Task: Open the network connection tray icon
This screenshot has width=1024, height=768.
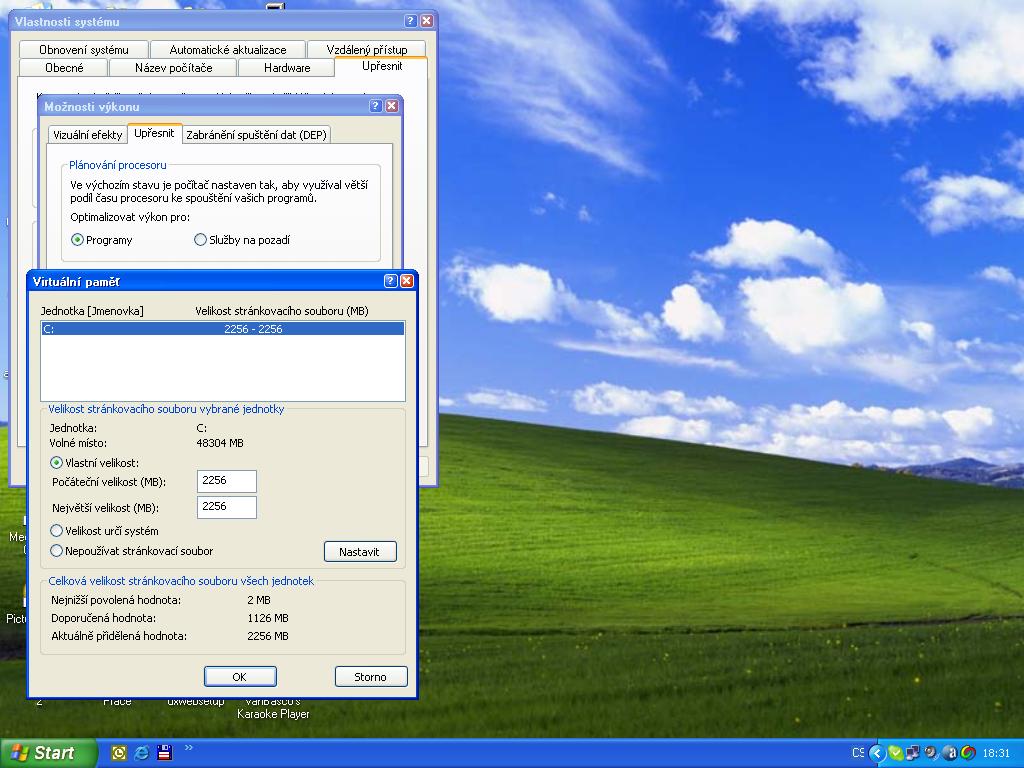Action: click(x=913, y=753)
